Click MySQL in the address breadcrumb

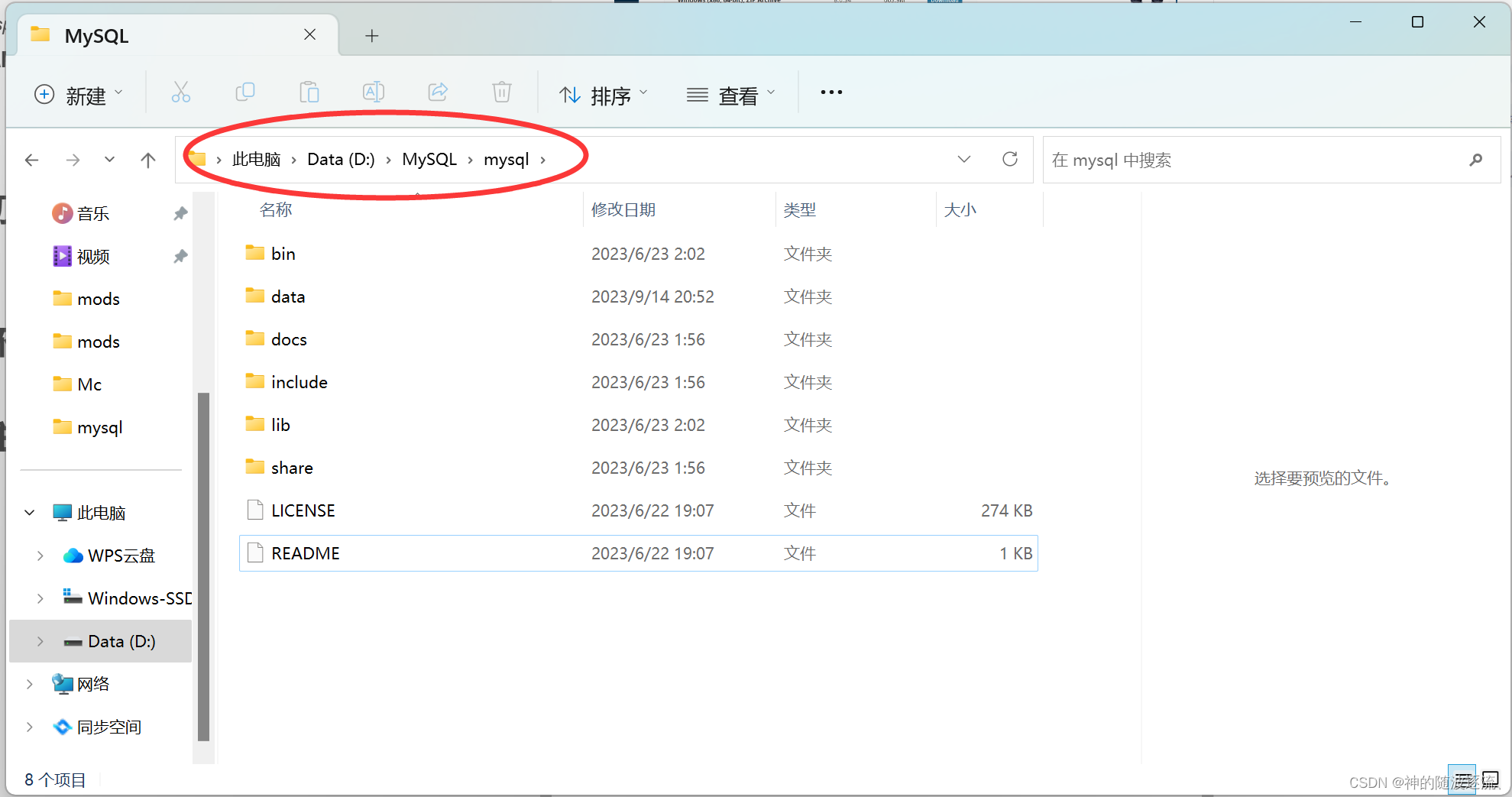pos(429,159)
